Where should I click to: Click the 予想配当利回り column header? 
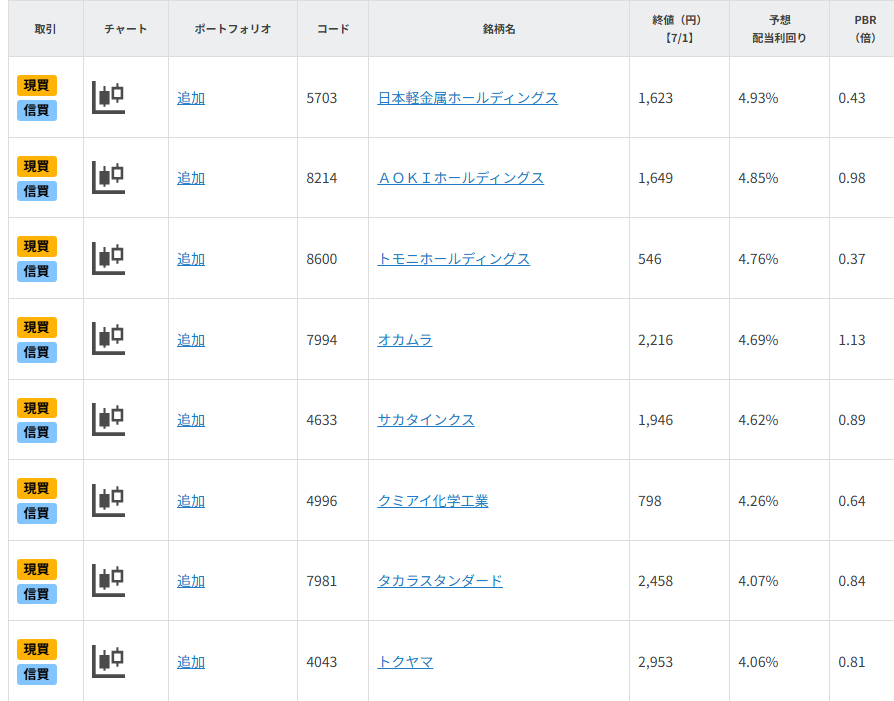tap(779, 29)
